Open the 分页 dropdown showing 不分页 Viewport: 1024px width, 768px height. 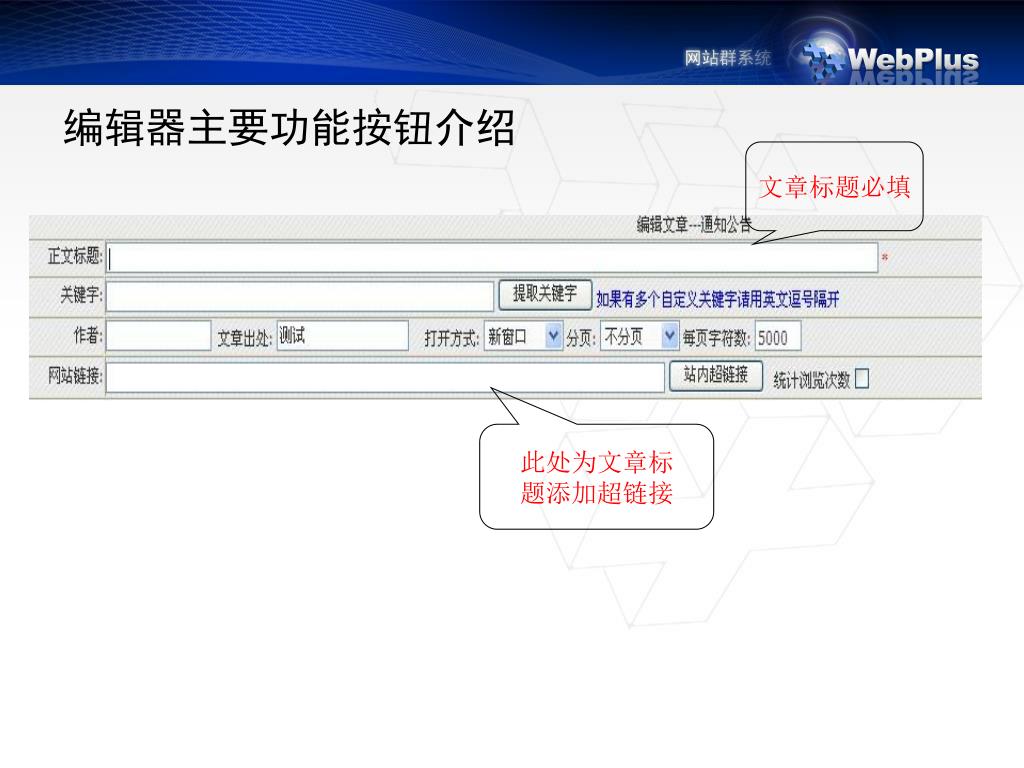point(639,336)
